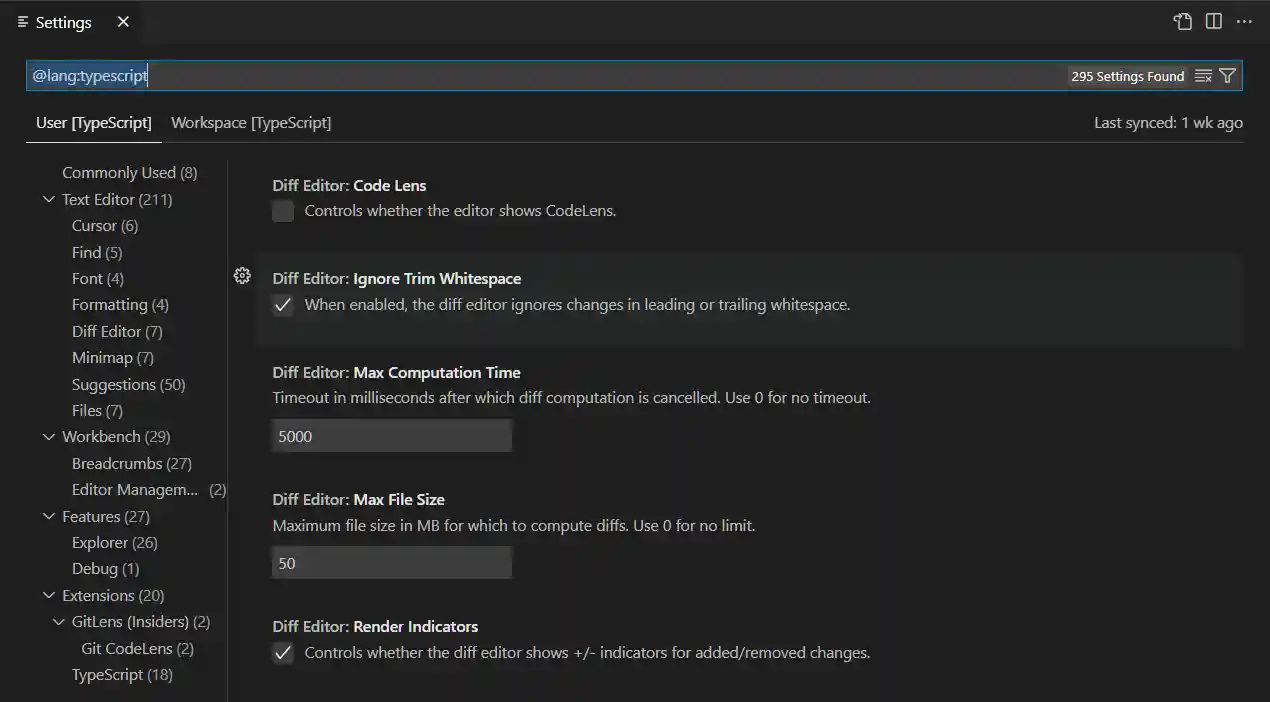Click the gear icon beside Ignore Trim Whitespace
1270x702 pixels.
(x=242, y=275)
